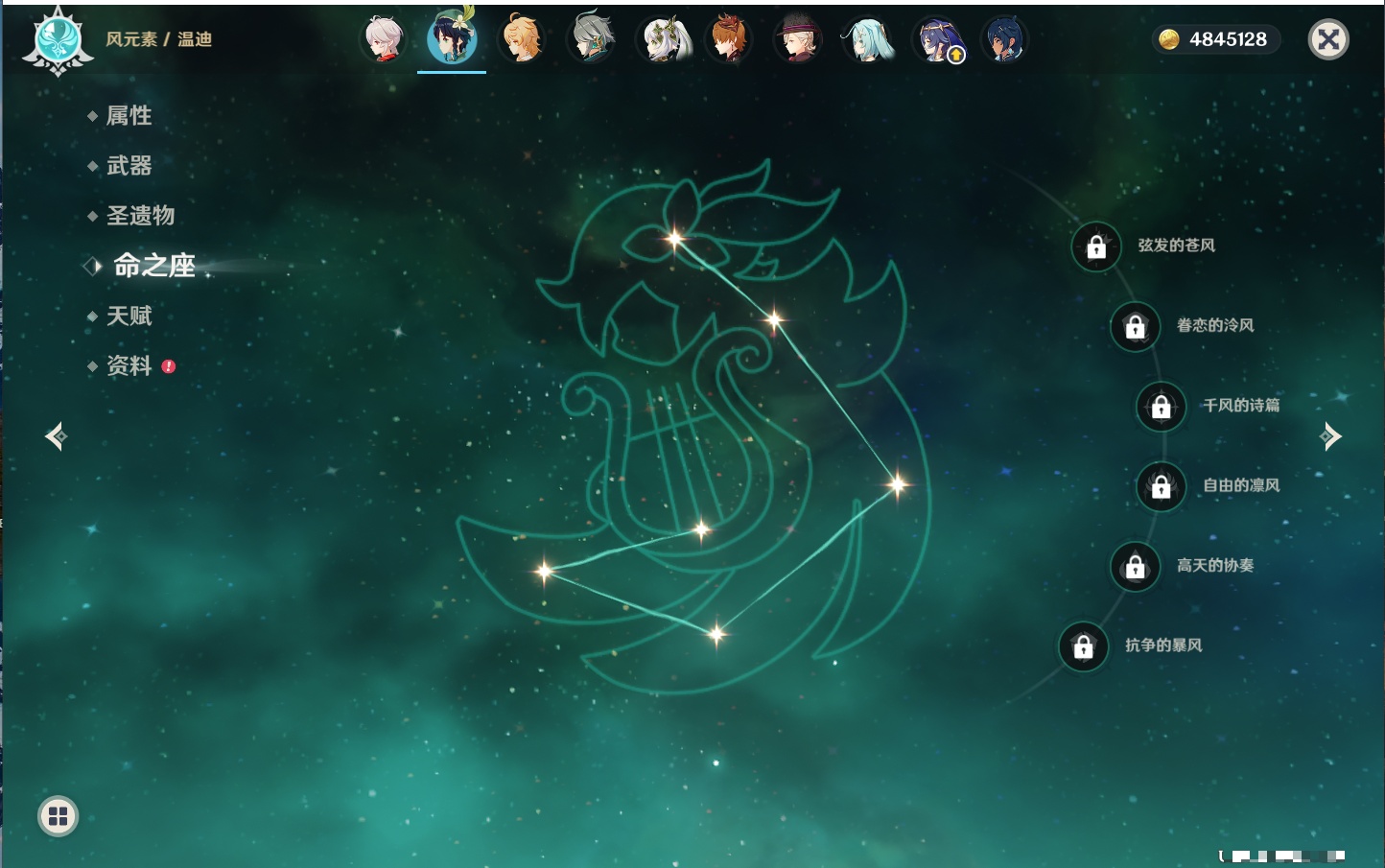Click the Anemo element emblem
Viewport: 1385px width, 868px height.
[58, 41]
